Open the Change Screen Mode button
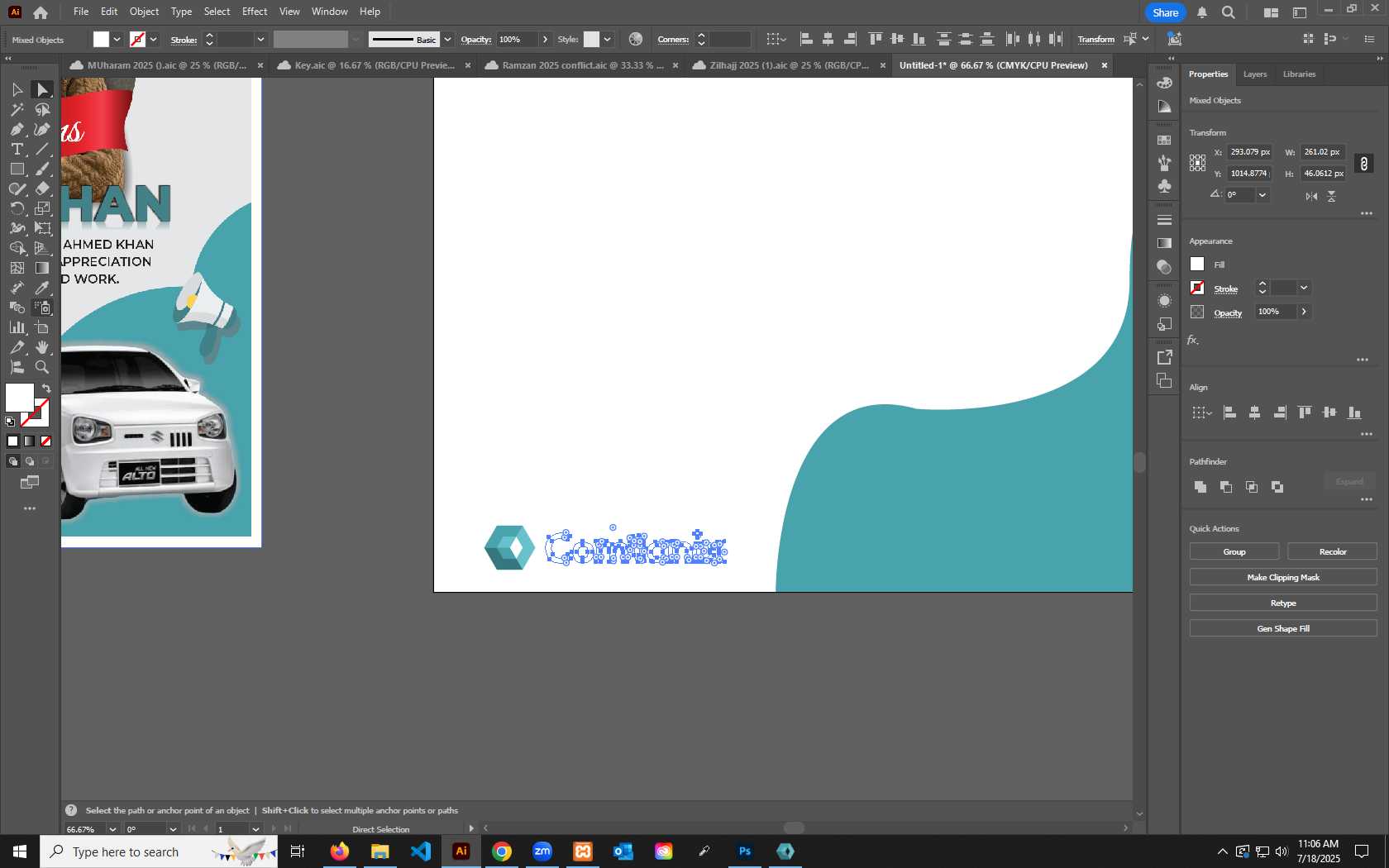Image resolution: width=1389 pixels, height=868 pixels. 30,482
